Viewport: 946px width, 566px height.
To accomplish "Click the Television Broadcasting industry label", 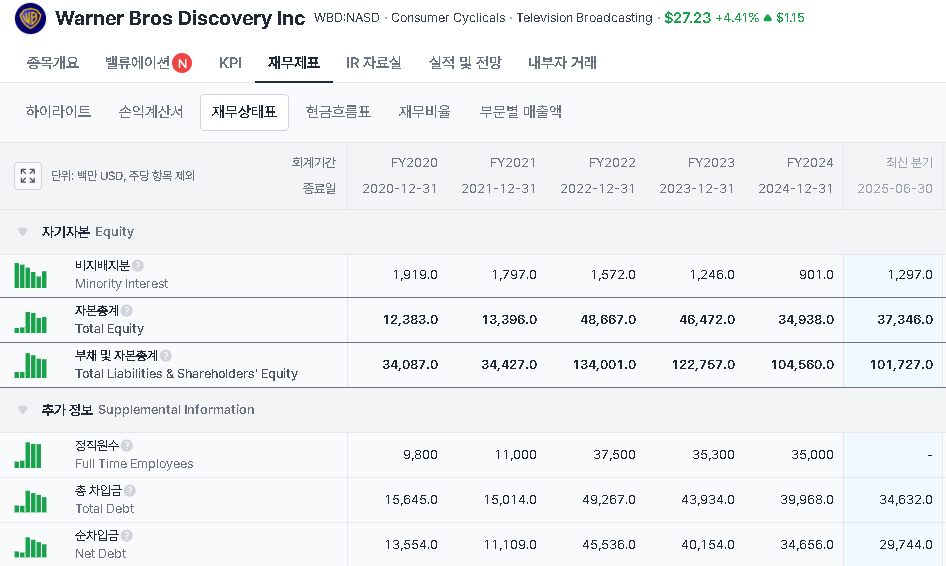I will pyautogui.click(x=584, y=18).
